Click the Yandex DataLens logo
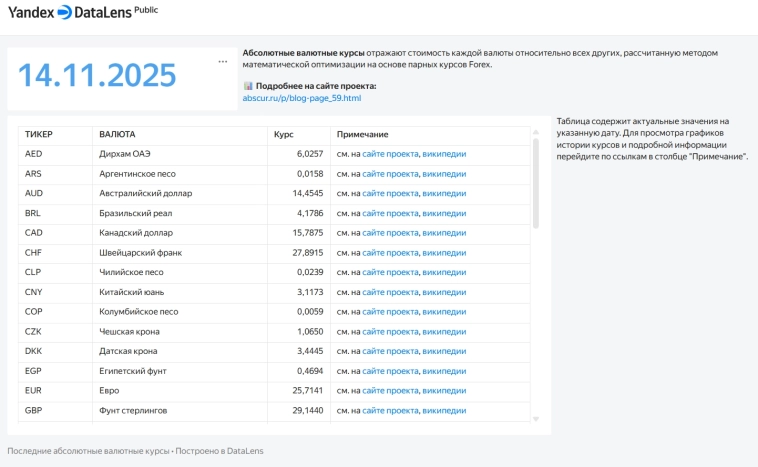Screen dimensions: 758x467 point(70,12)
